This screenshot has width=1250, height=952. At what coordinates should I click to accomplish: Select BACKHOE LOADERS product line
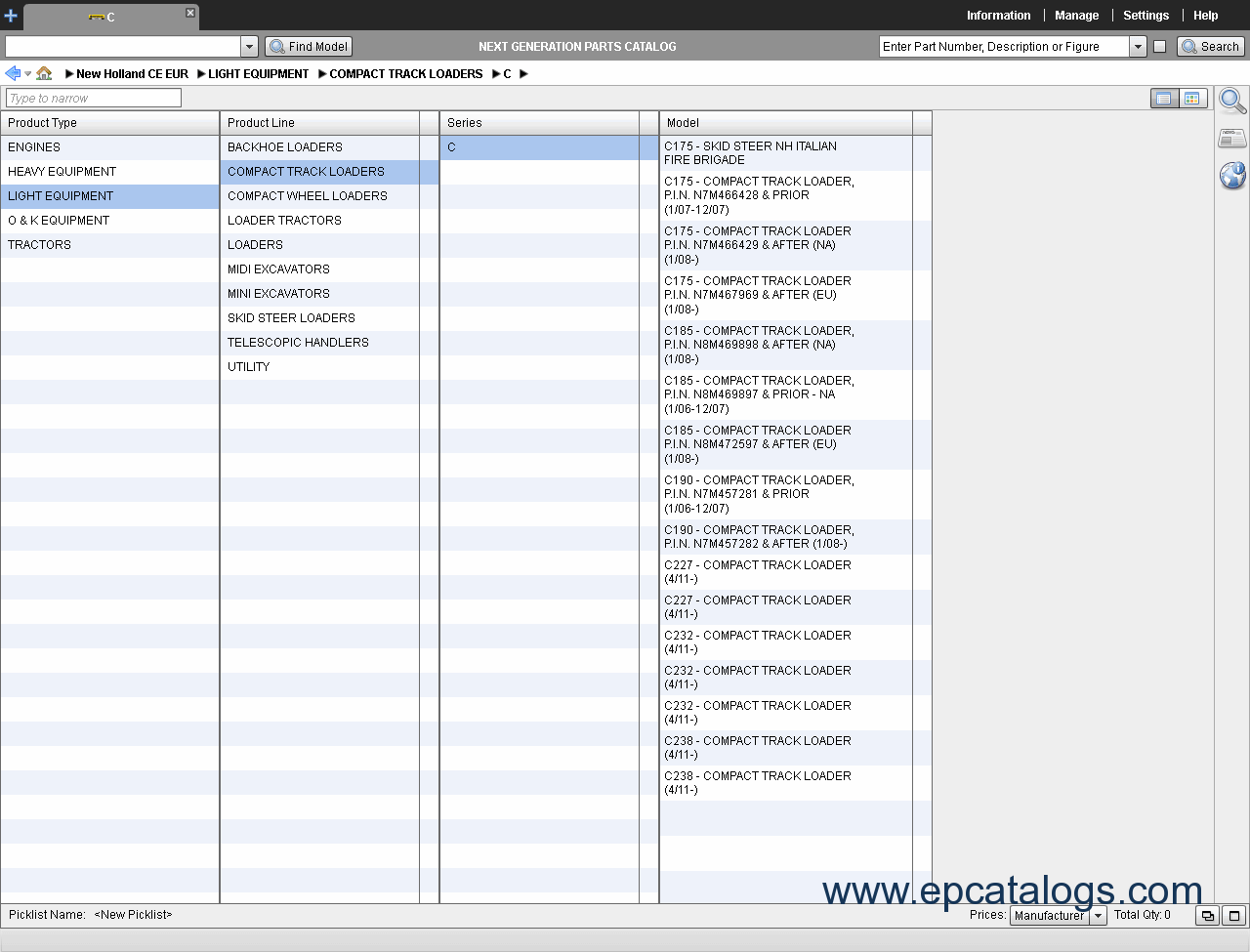[330, 147]
